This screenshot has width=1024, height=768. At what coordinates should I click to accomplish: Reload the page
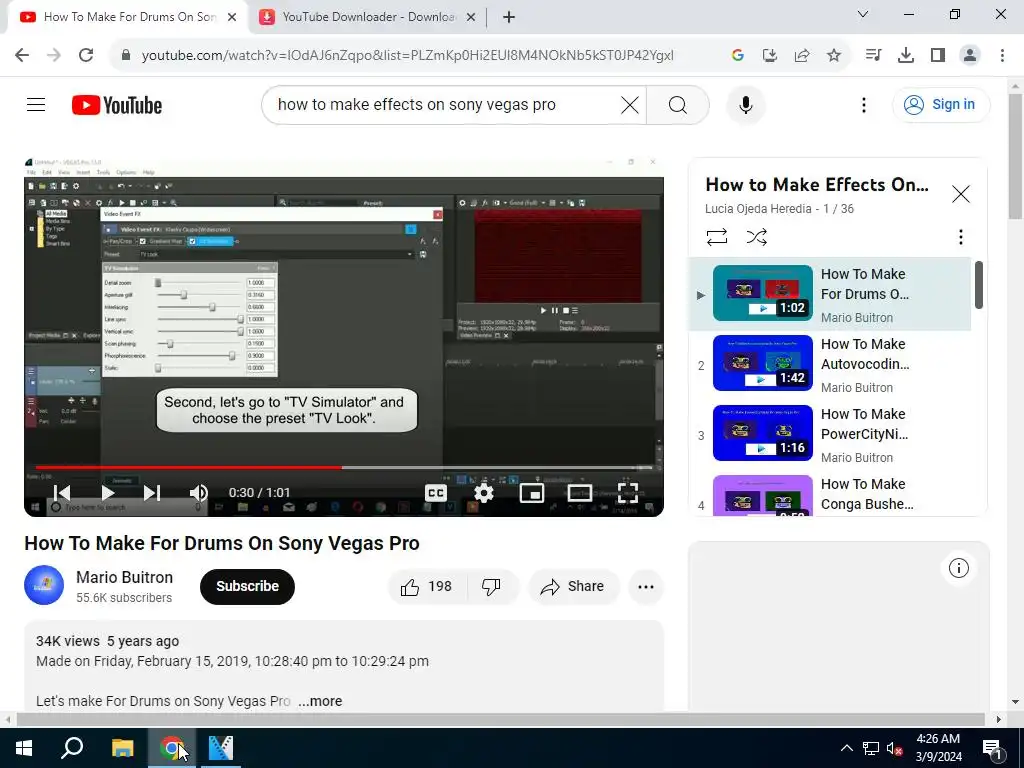(x=86, y=56)
